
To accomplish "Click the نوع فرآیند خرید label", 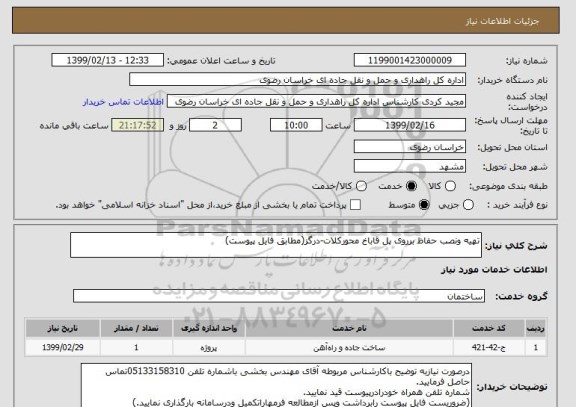I will coord(517,205).
